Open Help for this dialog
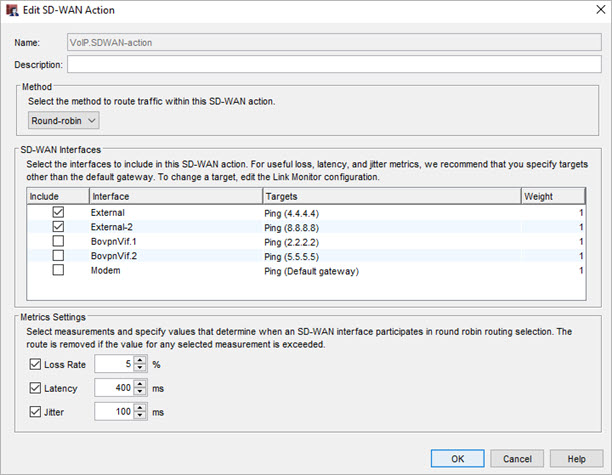Screen dimensions: 612x475 click(x=575, y=459)
